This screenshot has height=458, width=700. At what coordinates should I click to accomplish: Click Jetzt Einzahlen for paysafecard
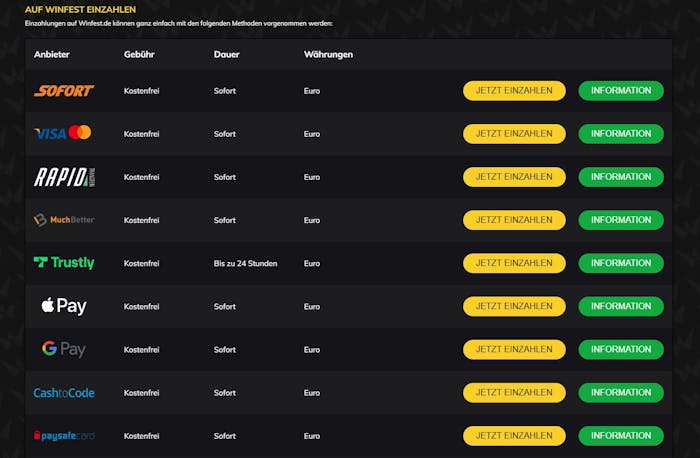(514, 436)
